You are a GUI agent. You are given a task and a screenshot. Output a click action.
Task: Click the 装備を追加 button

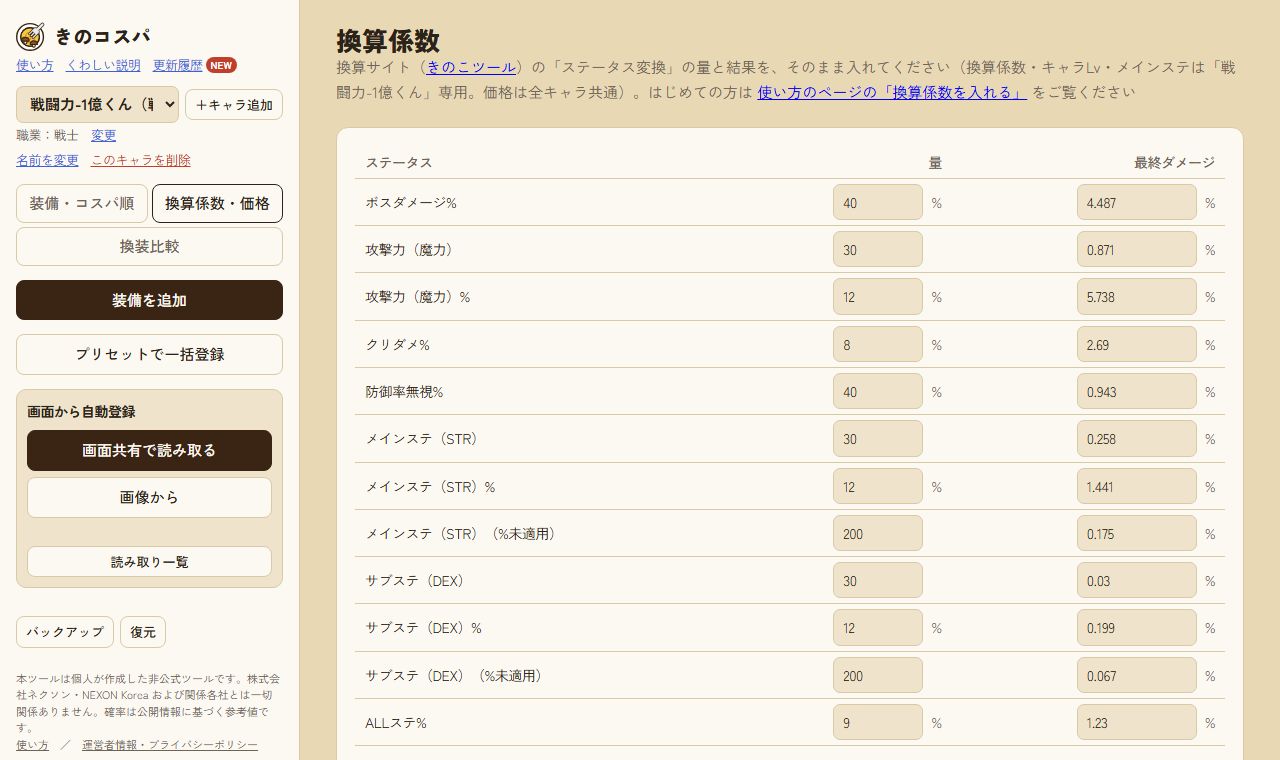149,300
